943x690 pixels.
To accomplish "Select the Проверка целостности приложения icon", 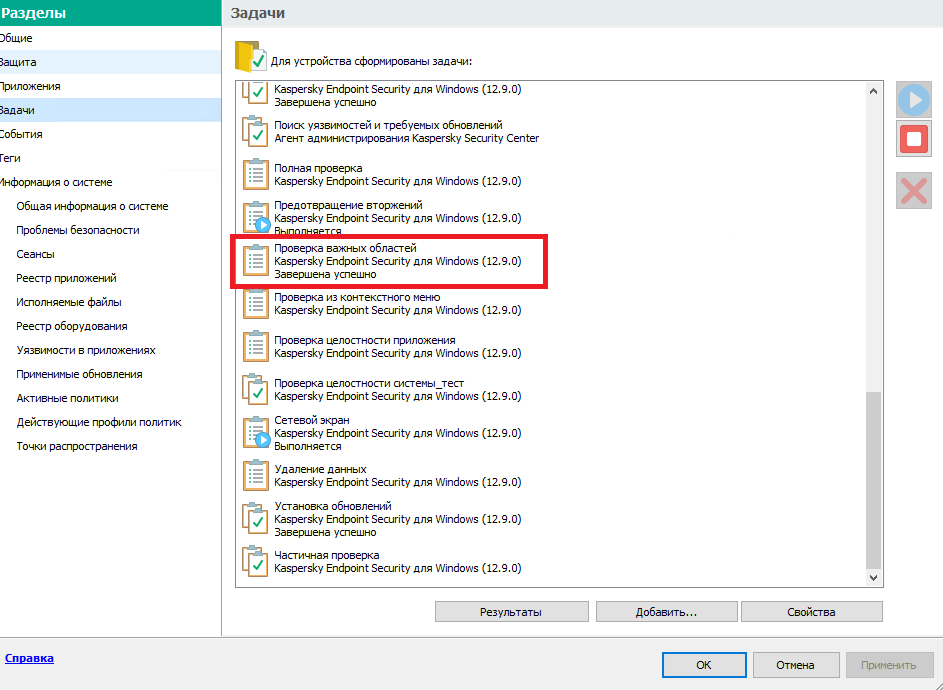I will [x=256, y=347].
